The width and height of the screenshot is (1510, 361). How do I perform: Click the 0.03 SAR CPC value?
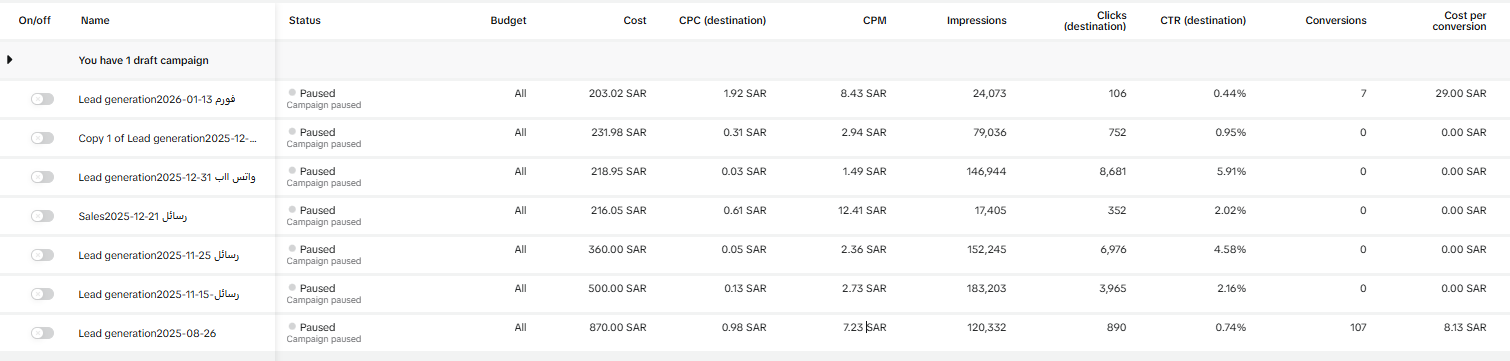pos(745,171)
